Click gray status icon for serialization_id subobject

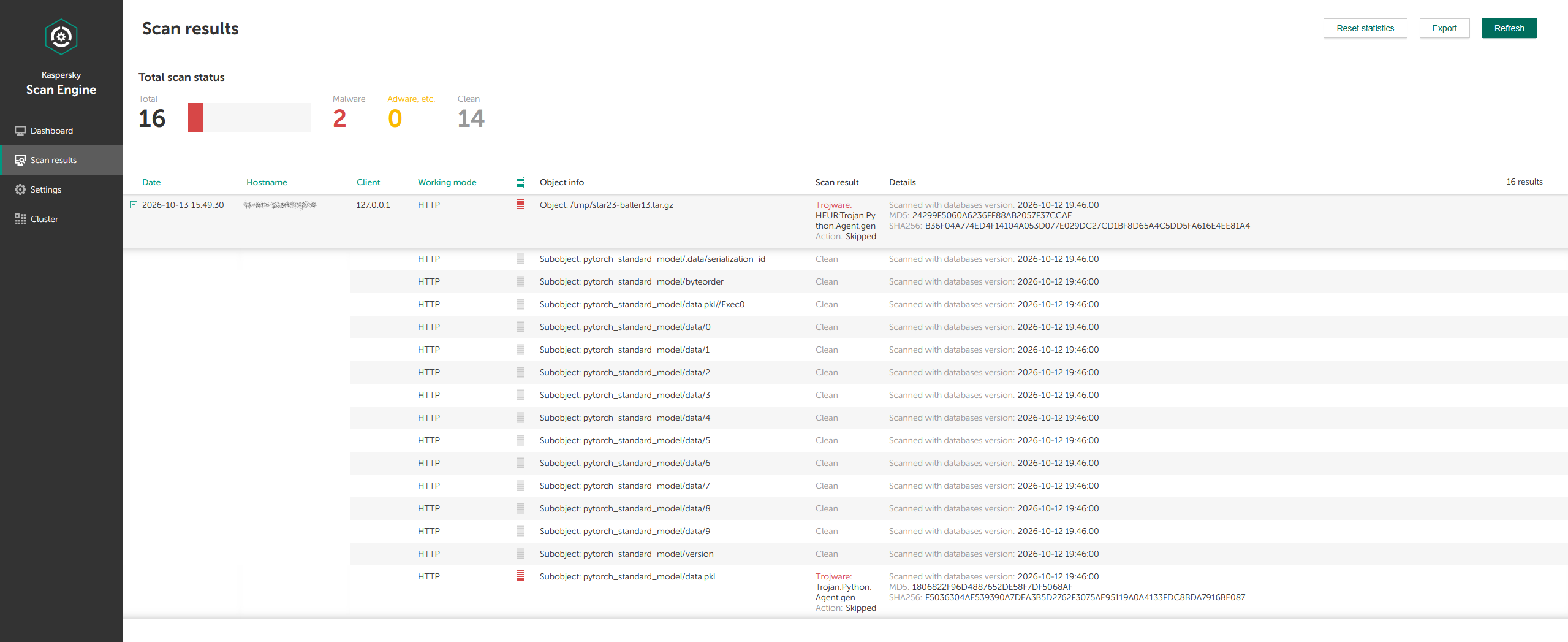520,259
